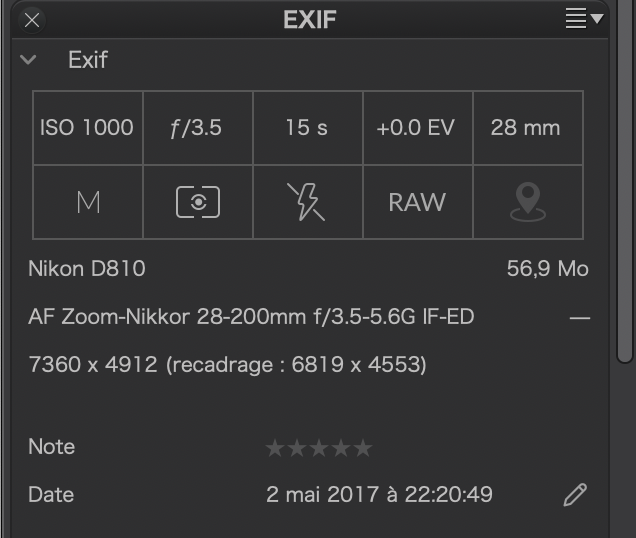Screen dimensions: 636x538
Task: Click the pencil icon to edit date
Action: tap(575, 494)
